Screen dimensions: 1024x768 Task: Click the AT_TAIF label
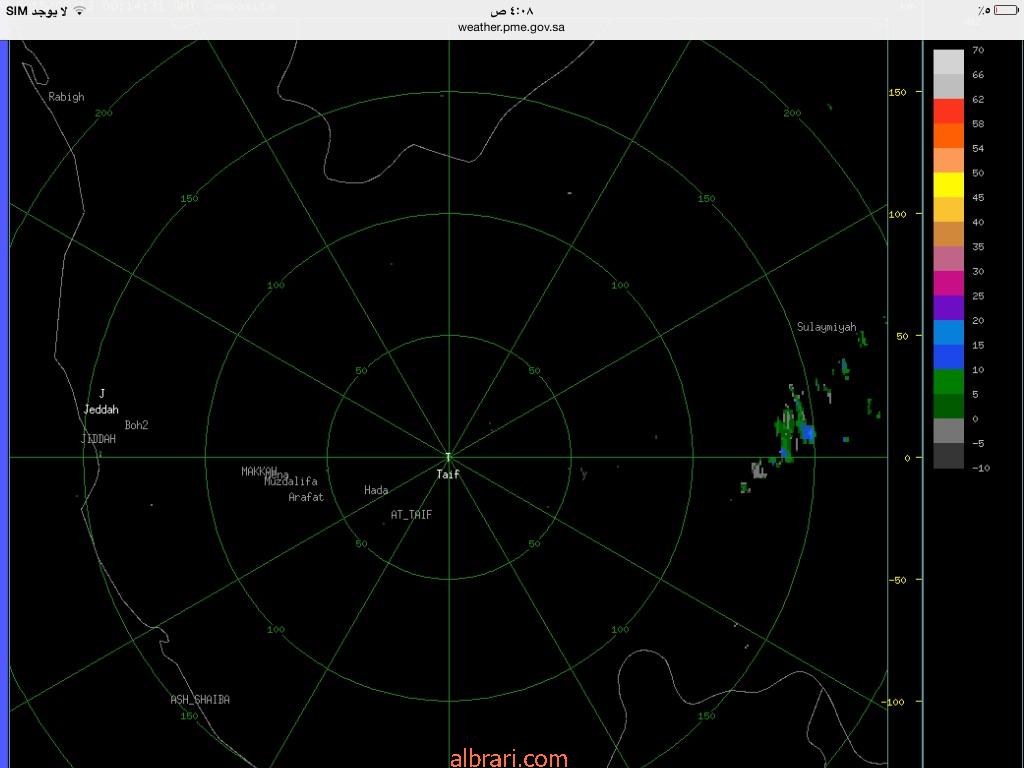[x=411, y=515]
